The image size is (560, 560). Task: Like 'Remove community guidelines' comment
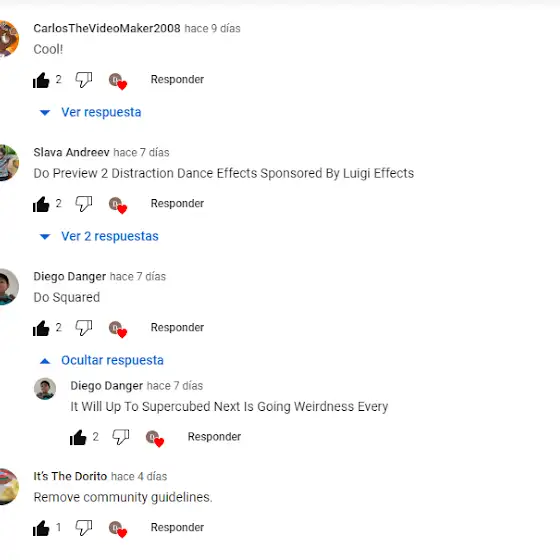41,528
